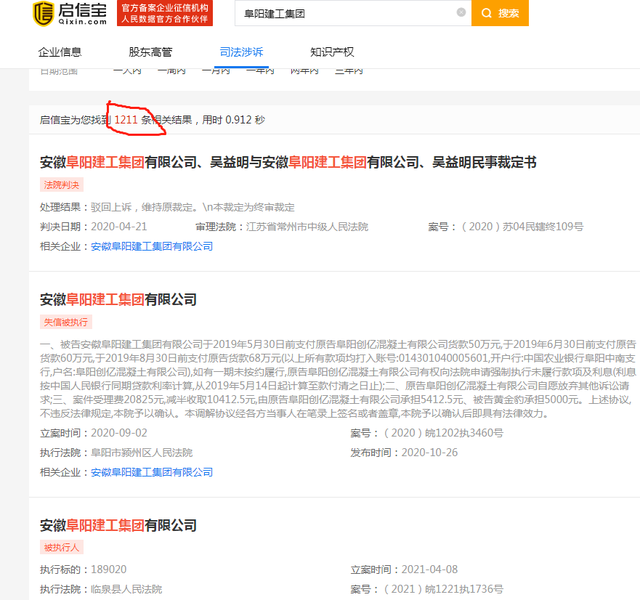The image size is (640, 600).
Task: Open the 企业信息 tab
Action: point(60,52)
